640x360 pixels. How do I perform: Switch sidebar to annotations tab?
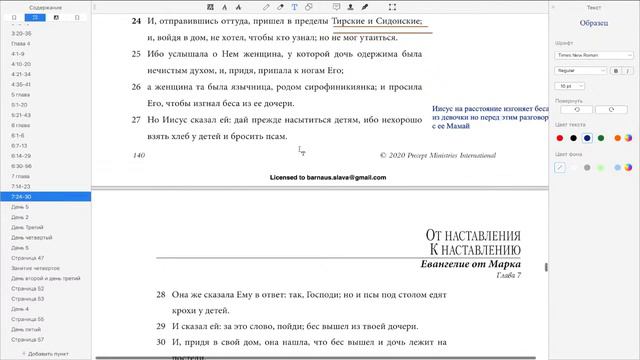pyautogui.click(x=56, y=18)
